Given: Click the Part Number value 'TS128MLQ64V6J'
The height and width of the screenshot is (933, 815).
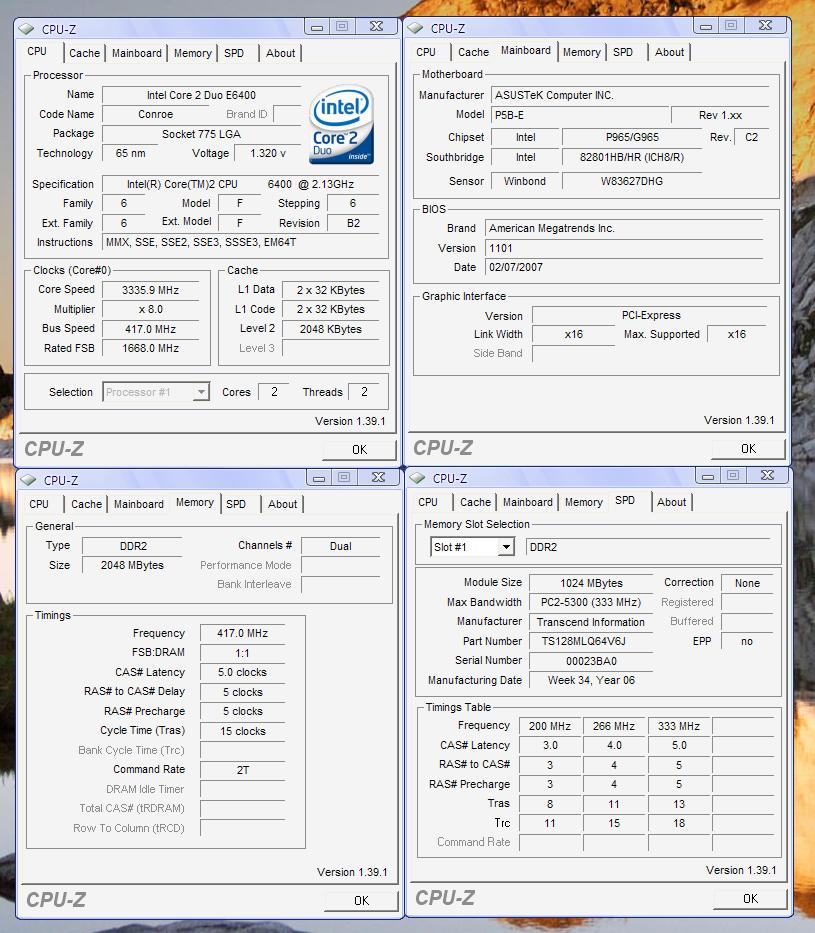Looking at the screenshot, I should (591, 641).
